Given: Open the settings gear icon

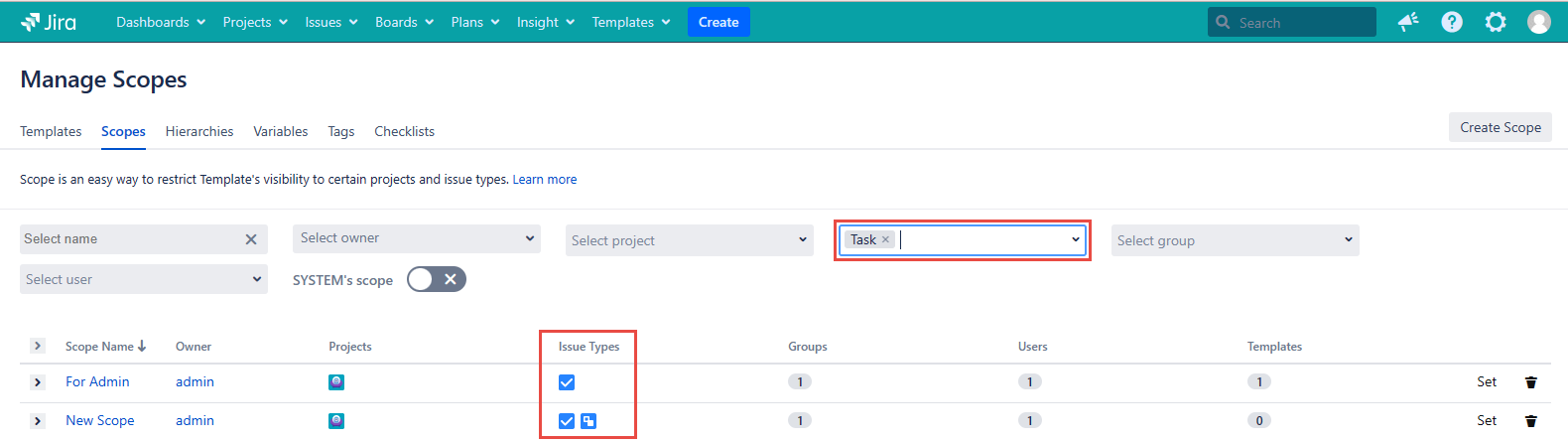Looking at the screenshot, I should [x=1496, y=22].
